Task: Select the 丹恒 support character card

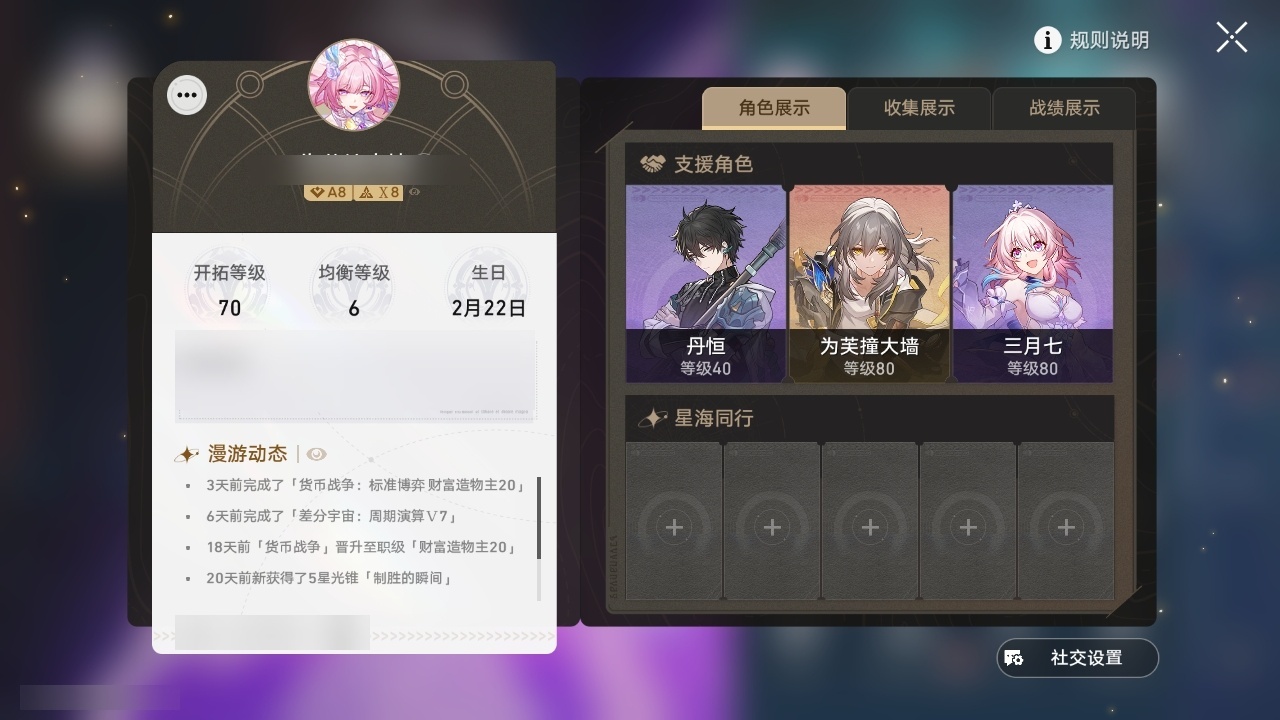Action: pos(706,283)
